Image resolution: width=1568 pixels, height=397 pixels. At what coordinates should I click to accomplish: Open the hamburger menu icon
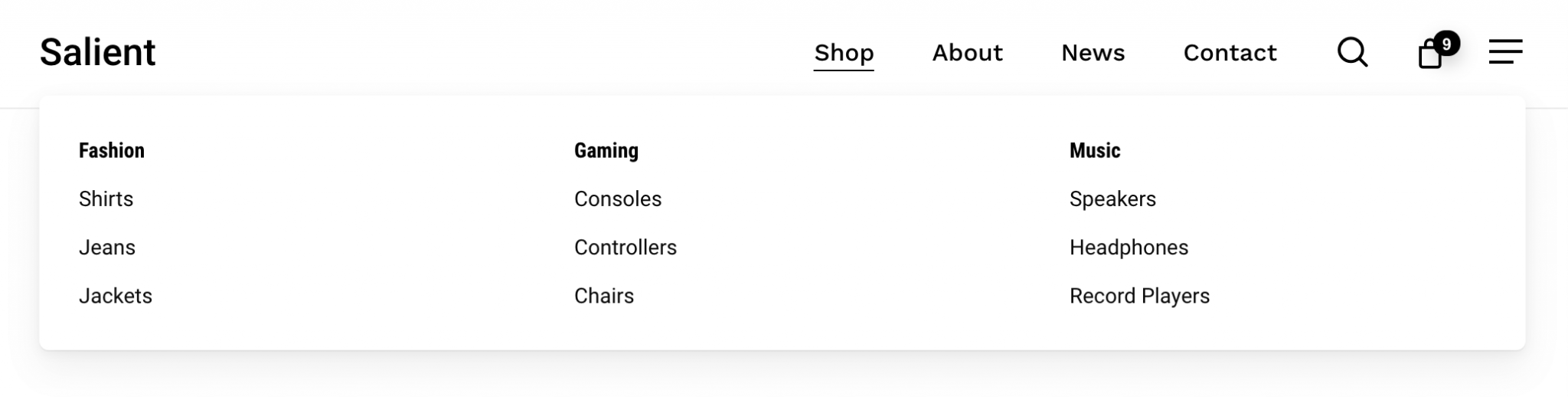tap(1505, 52)
